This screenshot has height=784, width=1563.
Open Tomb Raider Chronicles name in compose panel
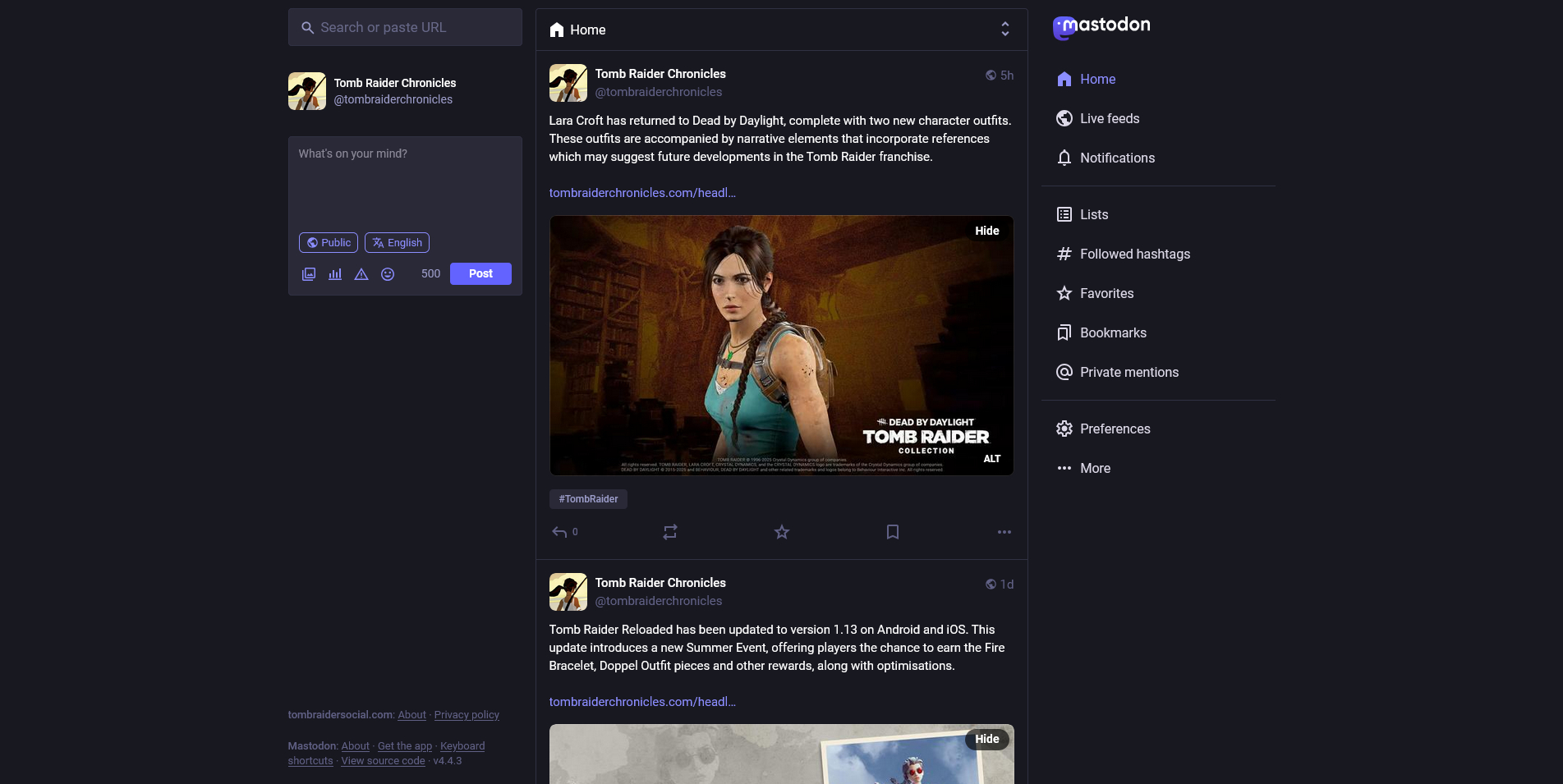tap(395, 83)
